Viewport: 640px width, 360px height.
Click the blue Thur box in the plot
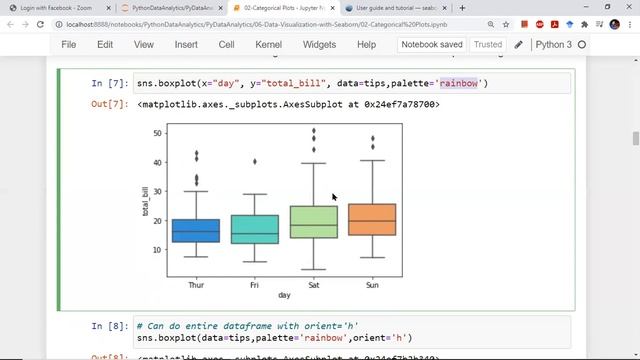point(196,231)
